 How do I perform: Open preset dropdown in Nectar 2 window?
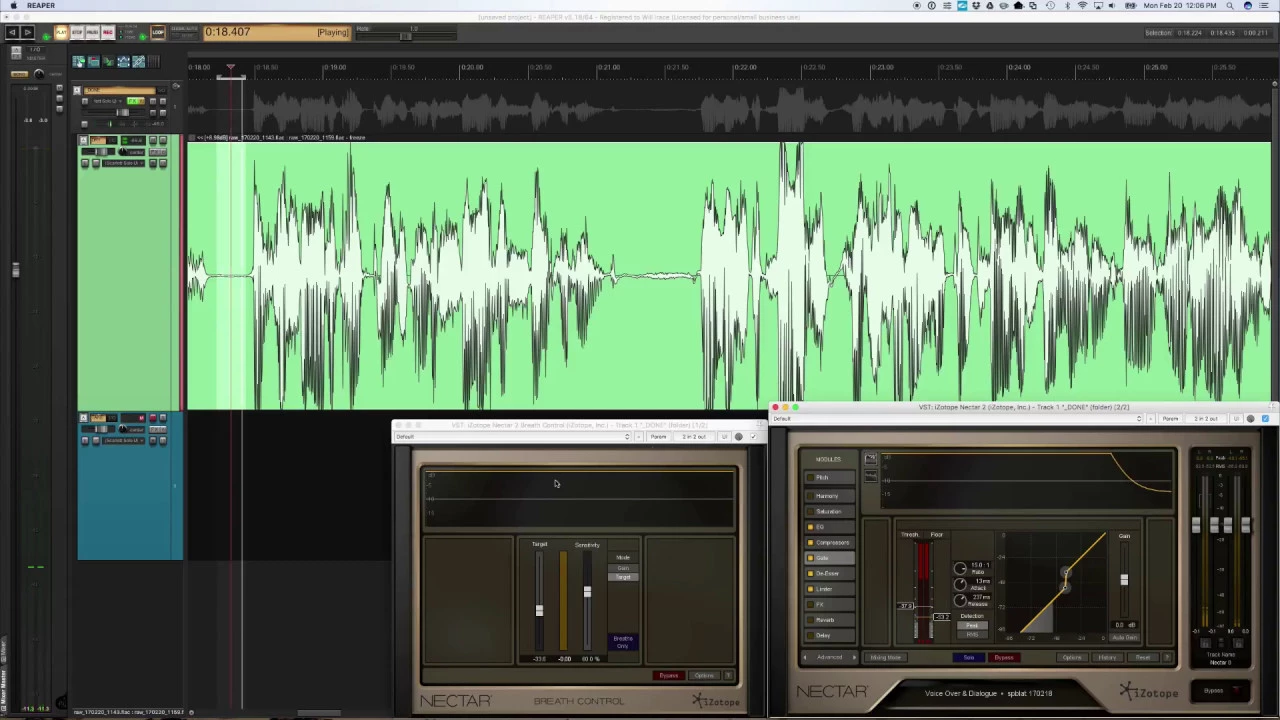click(x=958, y=418)
